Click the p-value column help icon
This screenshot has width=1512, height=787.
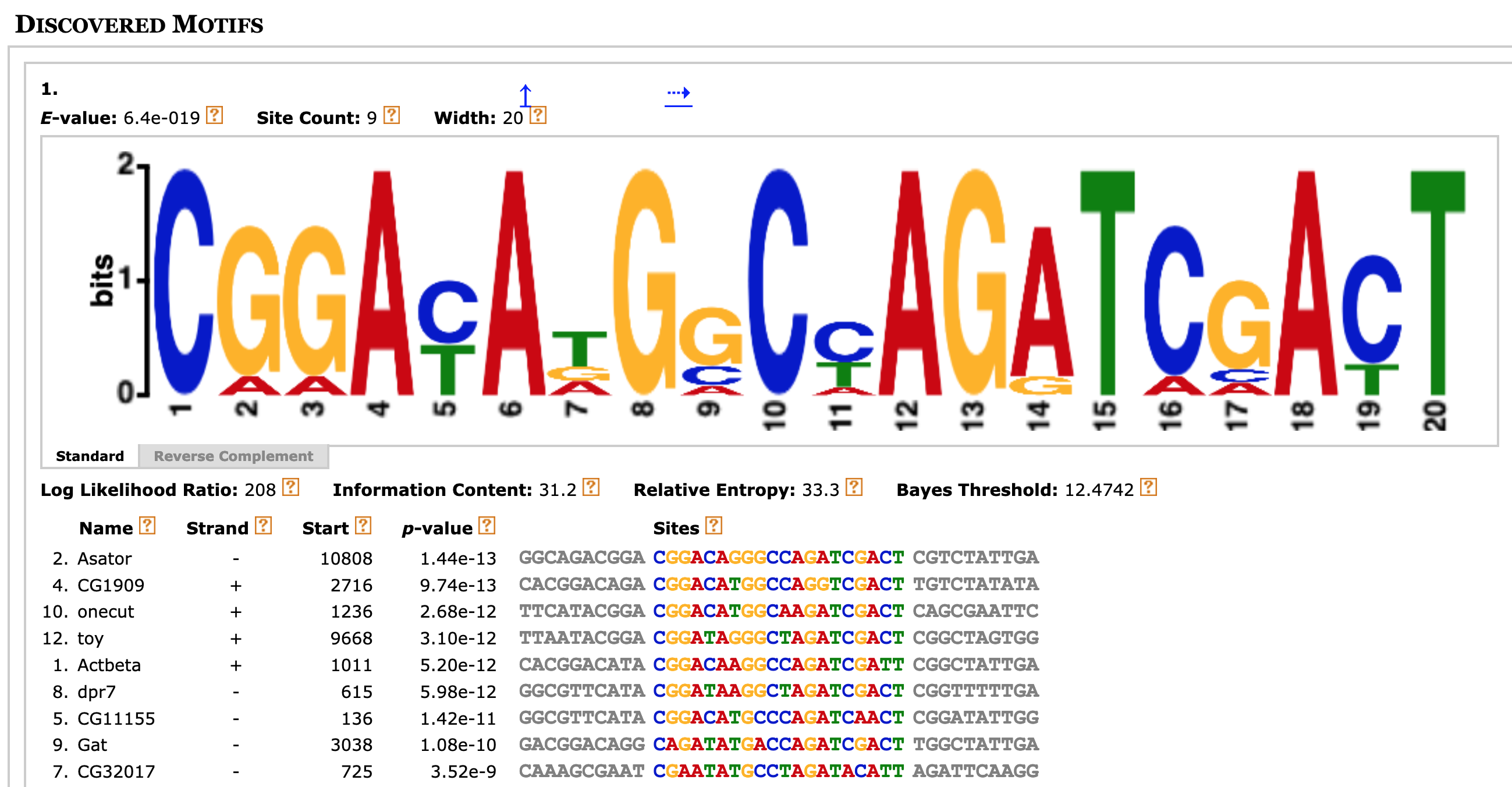(x=487, y=526)
